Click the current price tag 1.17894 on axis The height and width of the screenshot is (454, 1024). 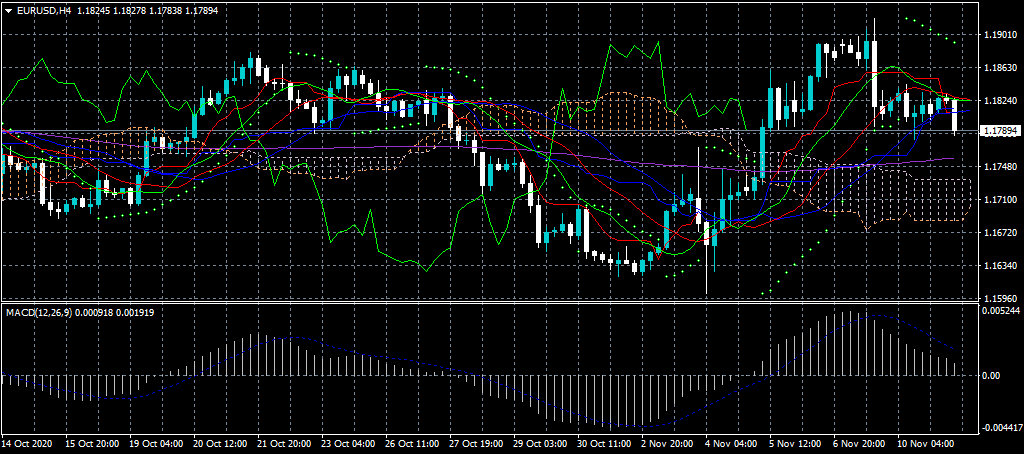pyautogui.click(x=999, y=131)
